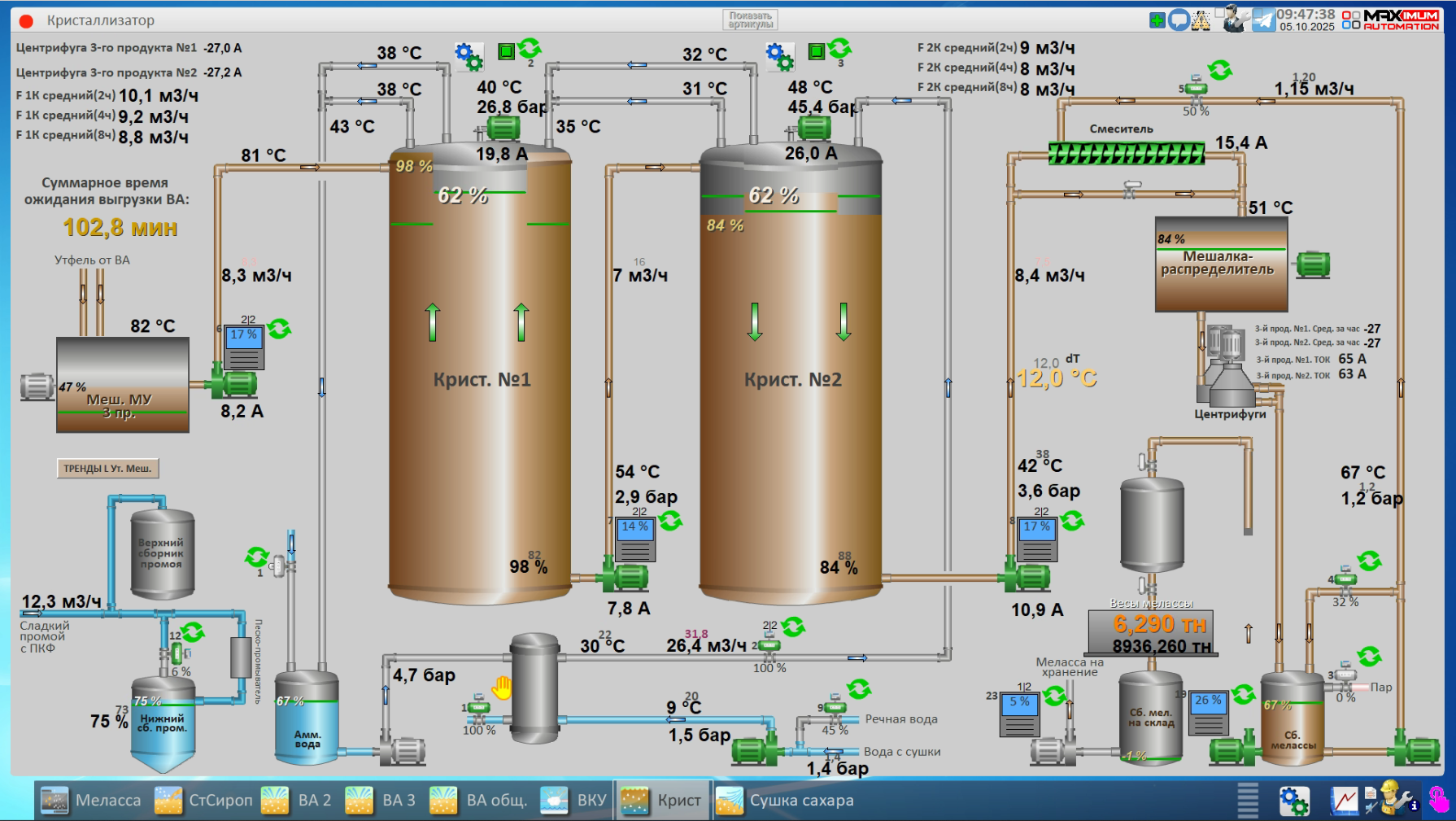Open settings gears for Крист. №1
Viewport: 1456px width, 821px height.
[x=469, y=56]
